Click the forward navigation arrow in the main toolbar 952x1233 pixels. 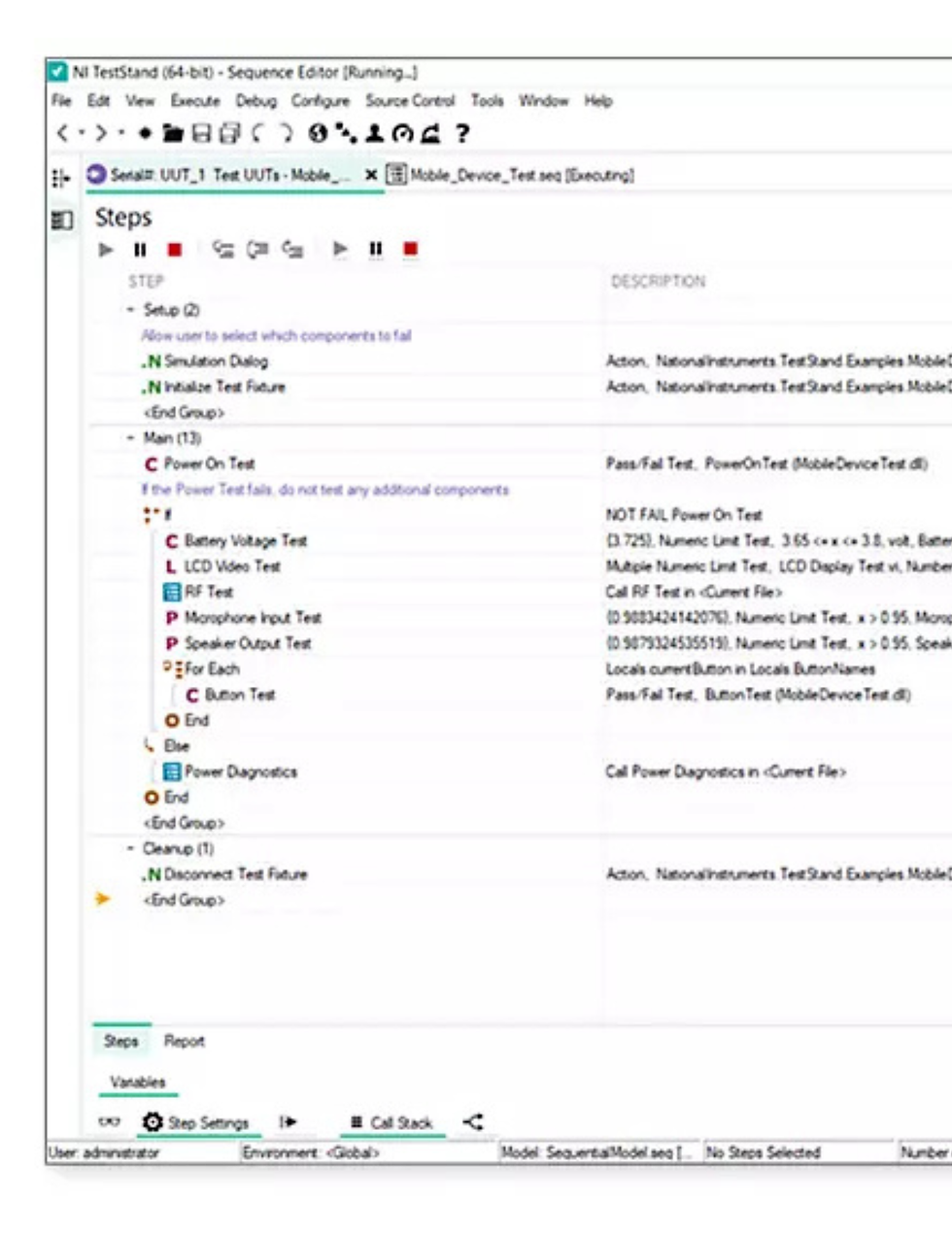point(101,134)
